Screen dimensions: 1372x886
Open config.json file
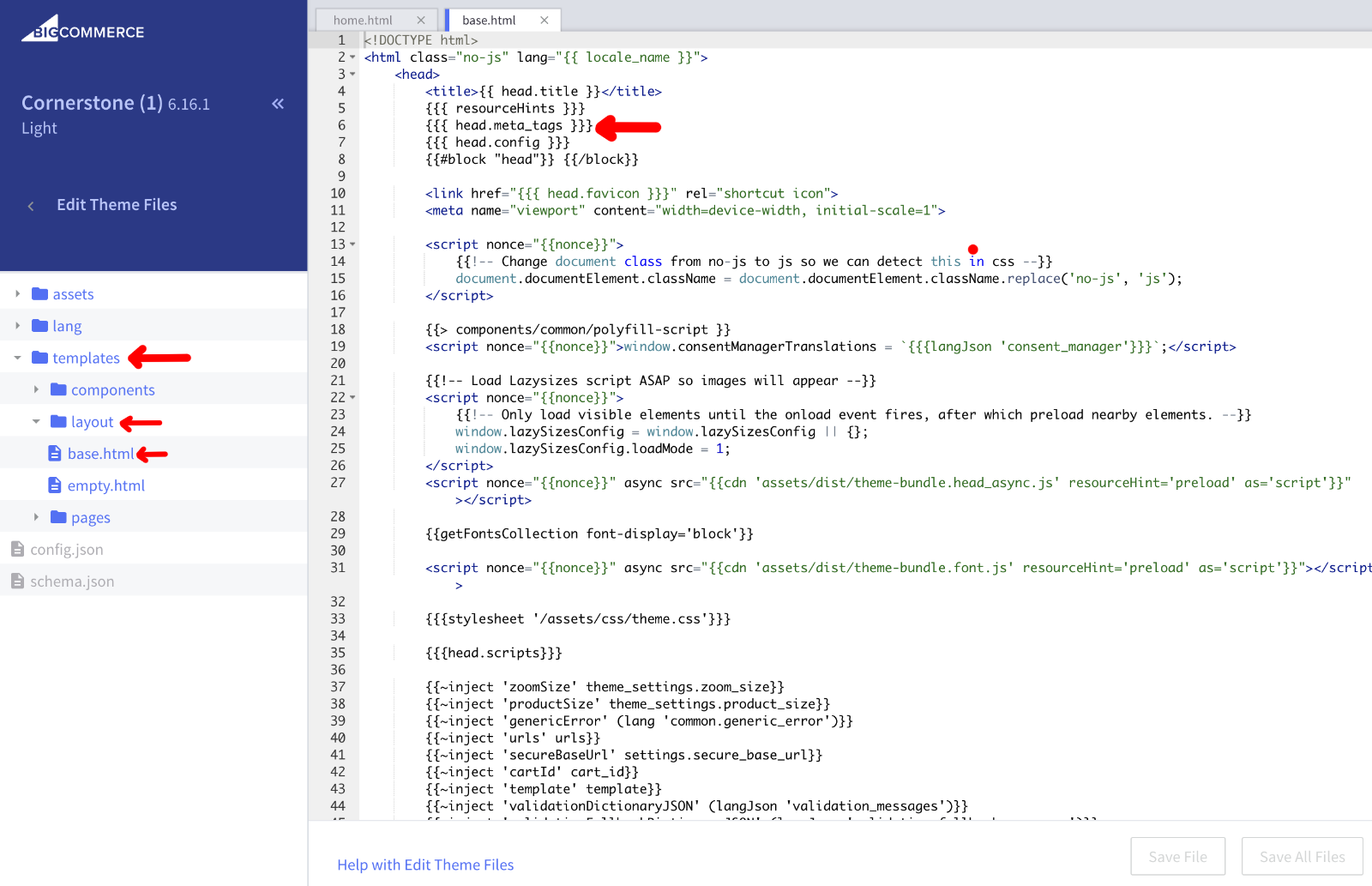pyautogui.click(x=67, y=550)
